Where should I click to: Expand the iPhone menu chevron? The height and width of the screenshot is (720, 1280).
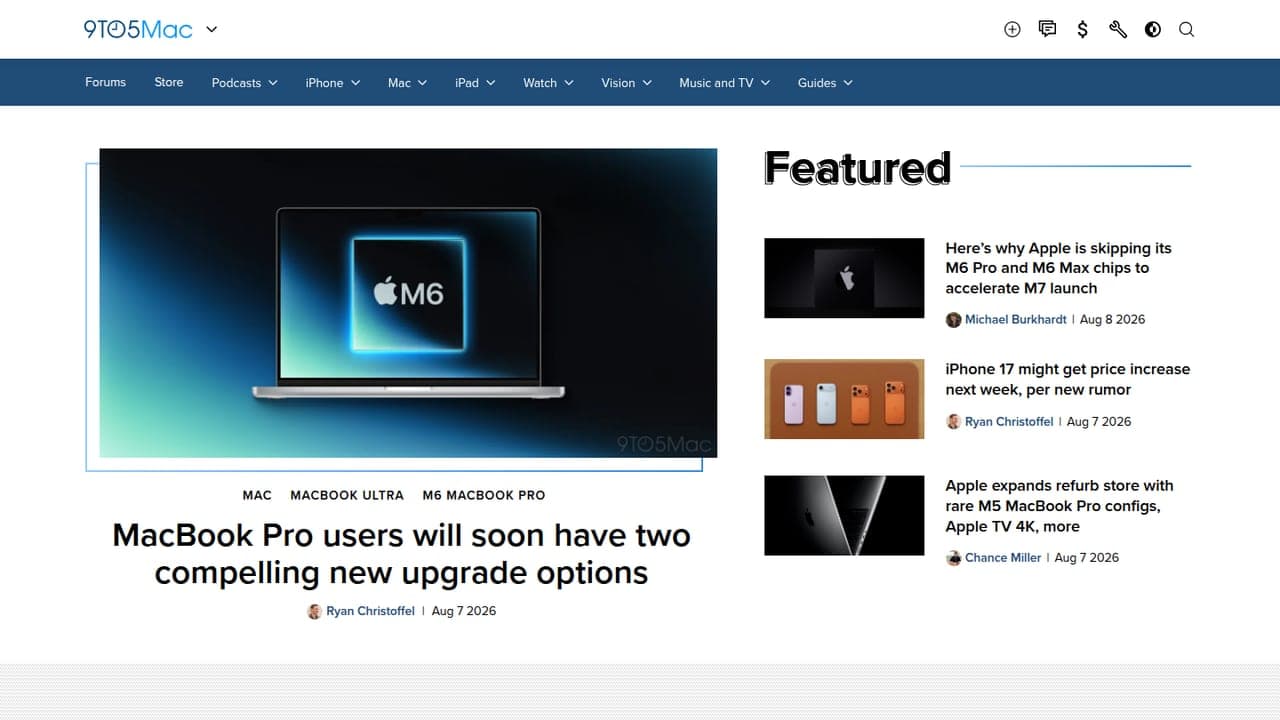coord(355,83)
